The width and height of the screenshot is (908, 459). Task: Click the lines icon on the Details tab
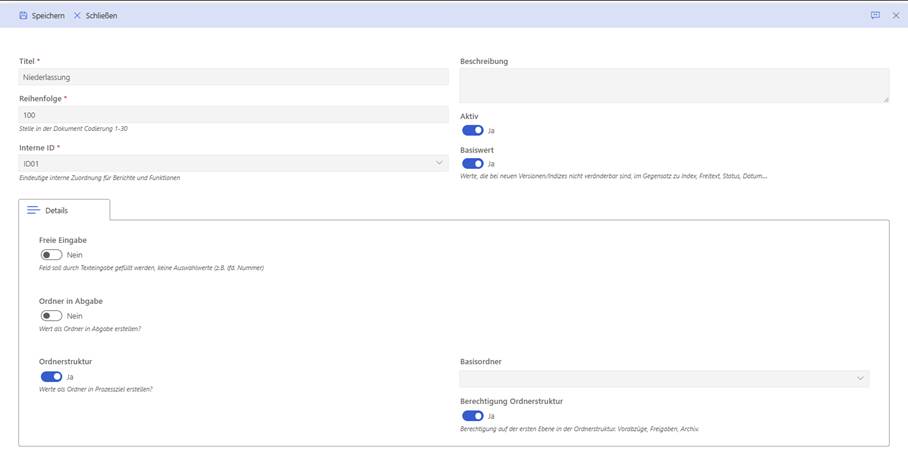click(x=33, y=210)
